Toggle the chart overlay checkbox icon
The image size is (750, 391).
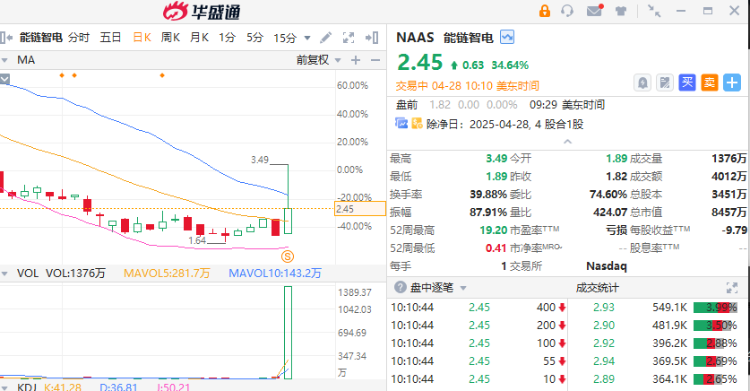(x=5, y=79)
